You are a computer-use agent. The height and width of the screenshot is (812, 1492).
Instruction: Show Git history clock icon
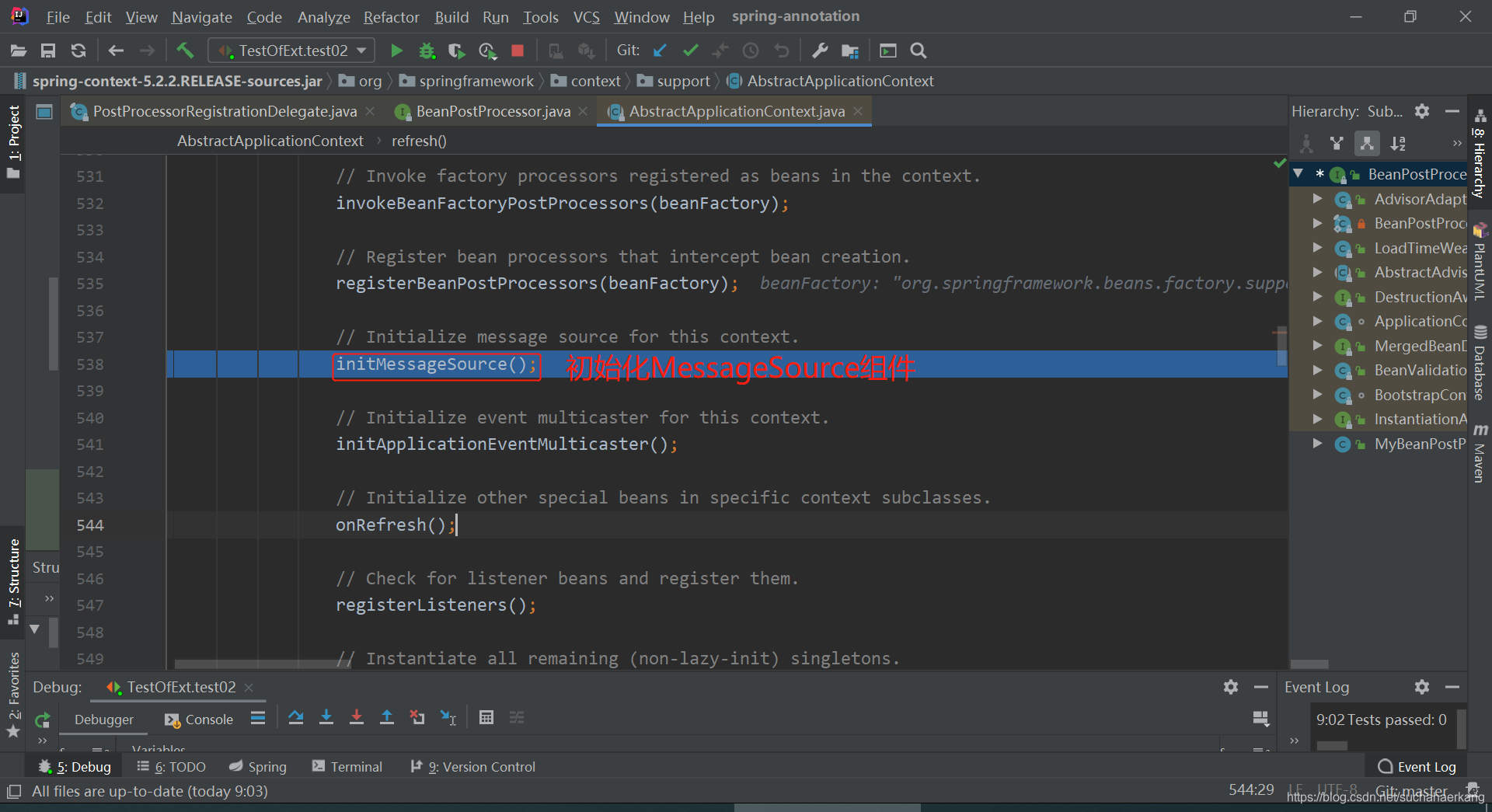[x=751, y=51]
